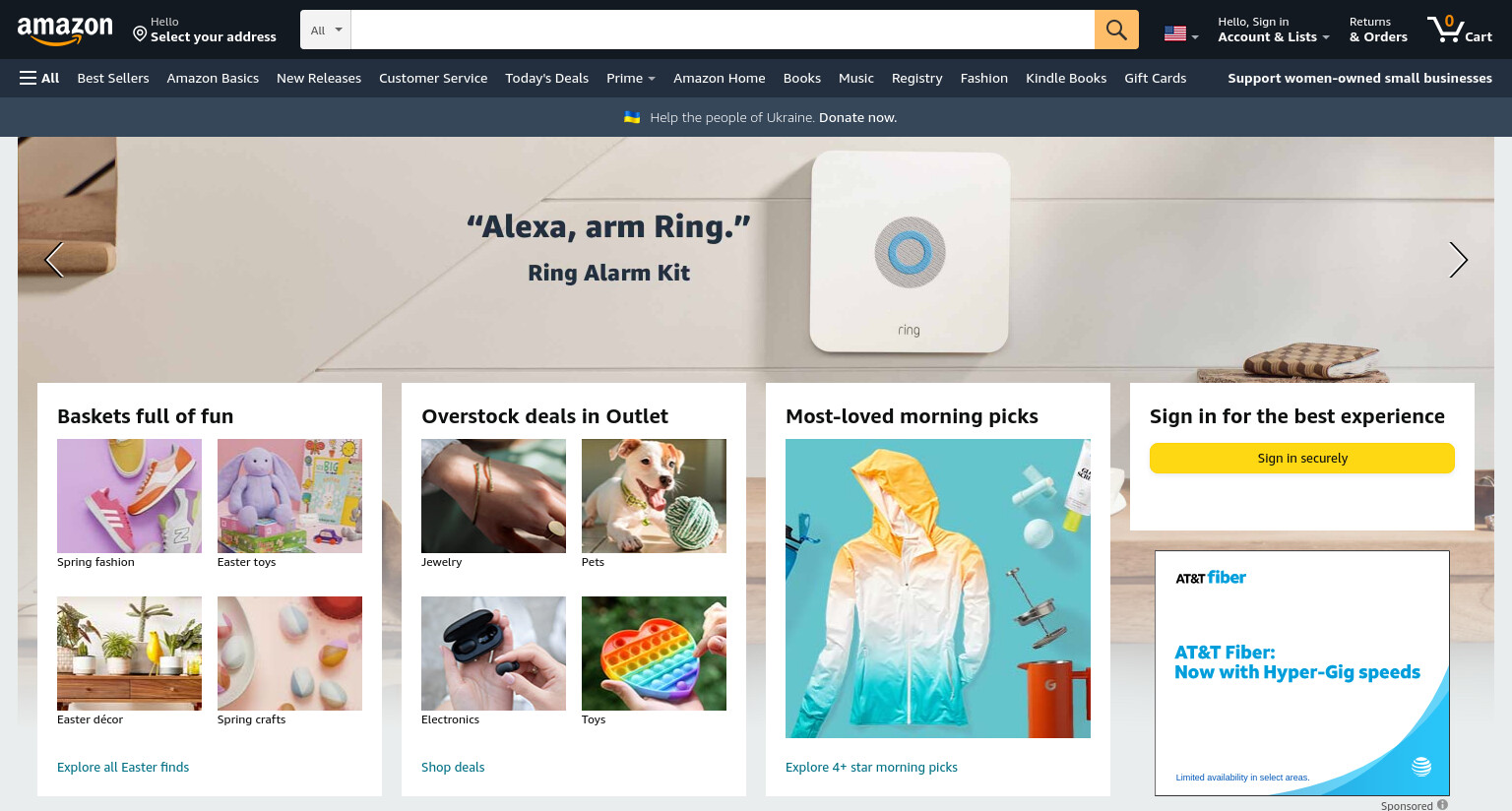
Task: Open the Easter toys thumbnail image
Action: pyautogui.click(x=289, y=496)
